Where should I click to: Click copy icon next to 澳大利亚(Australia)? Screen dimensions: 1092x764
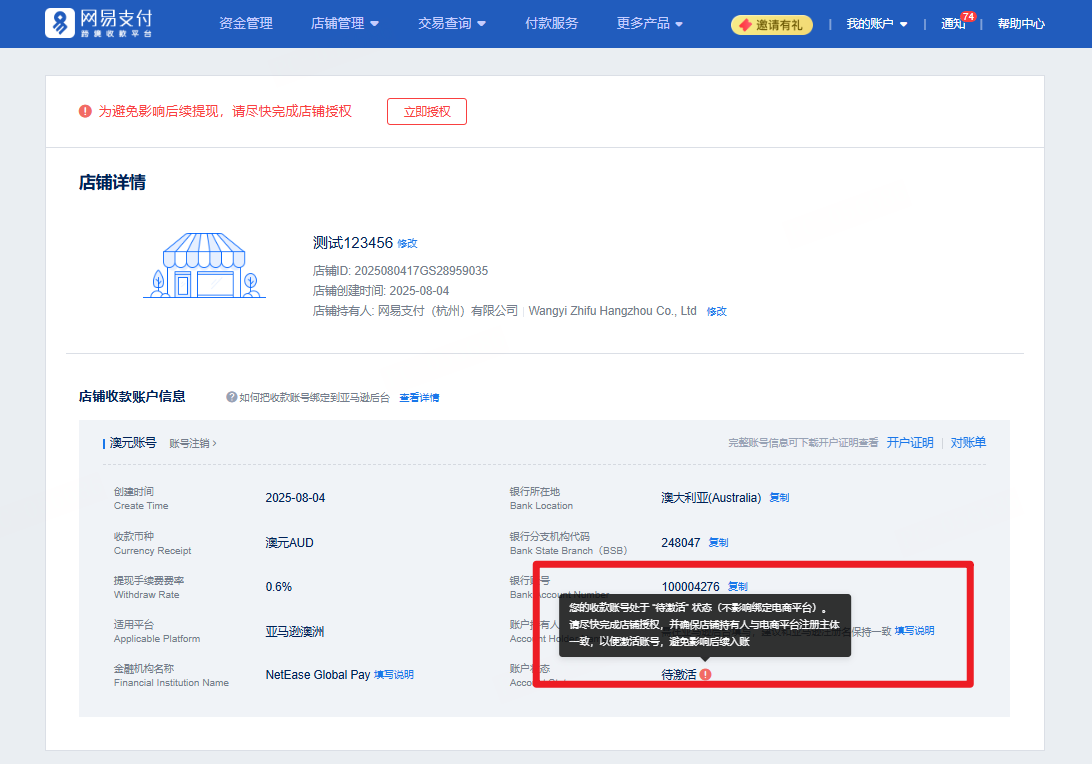[x=778, y=497]
